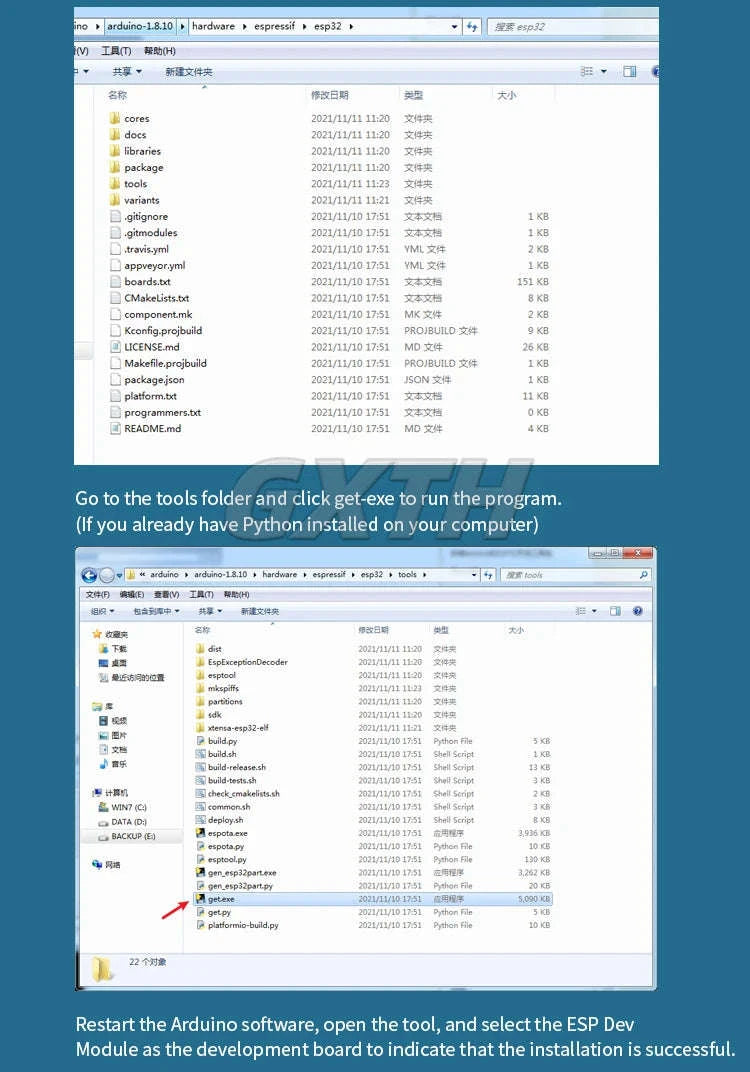Select the WIN7 (C:) drive in the sidebar

128,807
